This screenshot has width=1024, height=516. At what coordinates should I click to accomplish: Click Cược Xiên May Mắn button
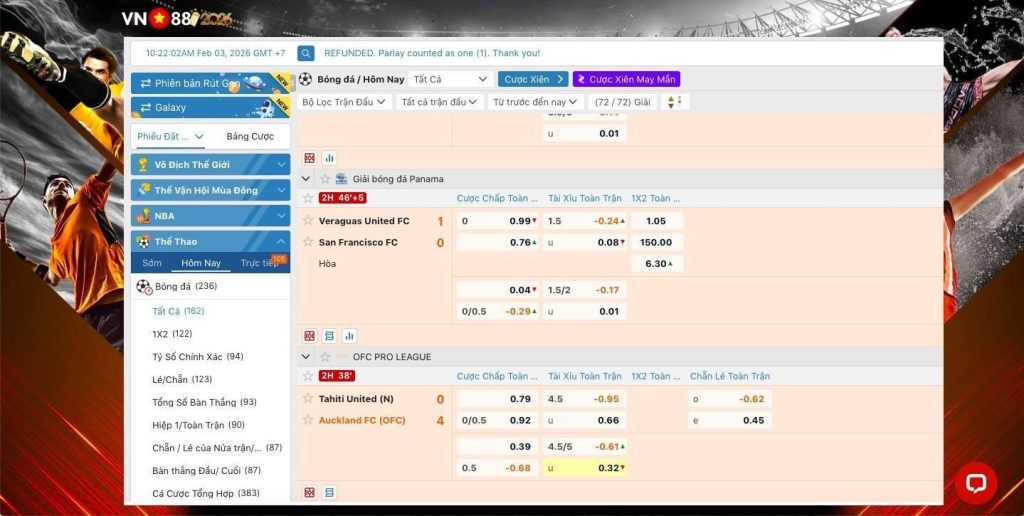626,79
